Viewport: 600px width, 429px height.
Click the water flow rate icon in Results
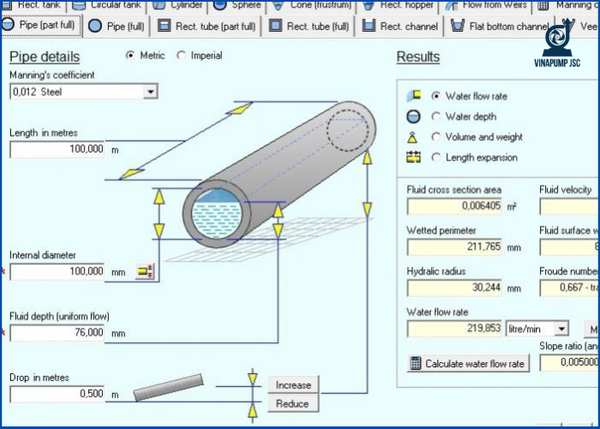point(414,95)
